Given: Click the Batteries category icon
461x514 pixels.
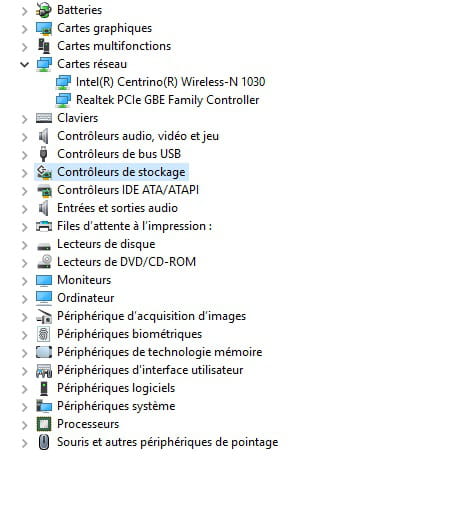Looking at the screenshot, I should coord(44,10).
